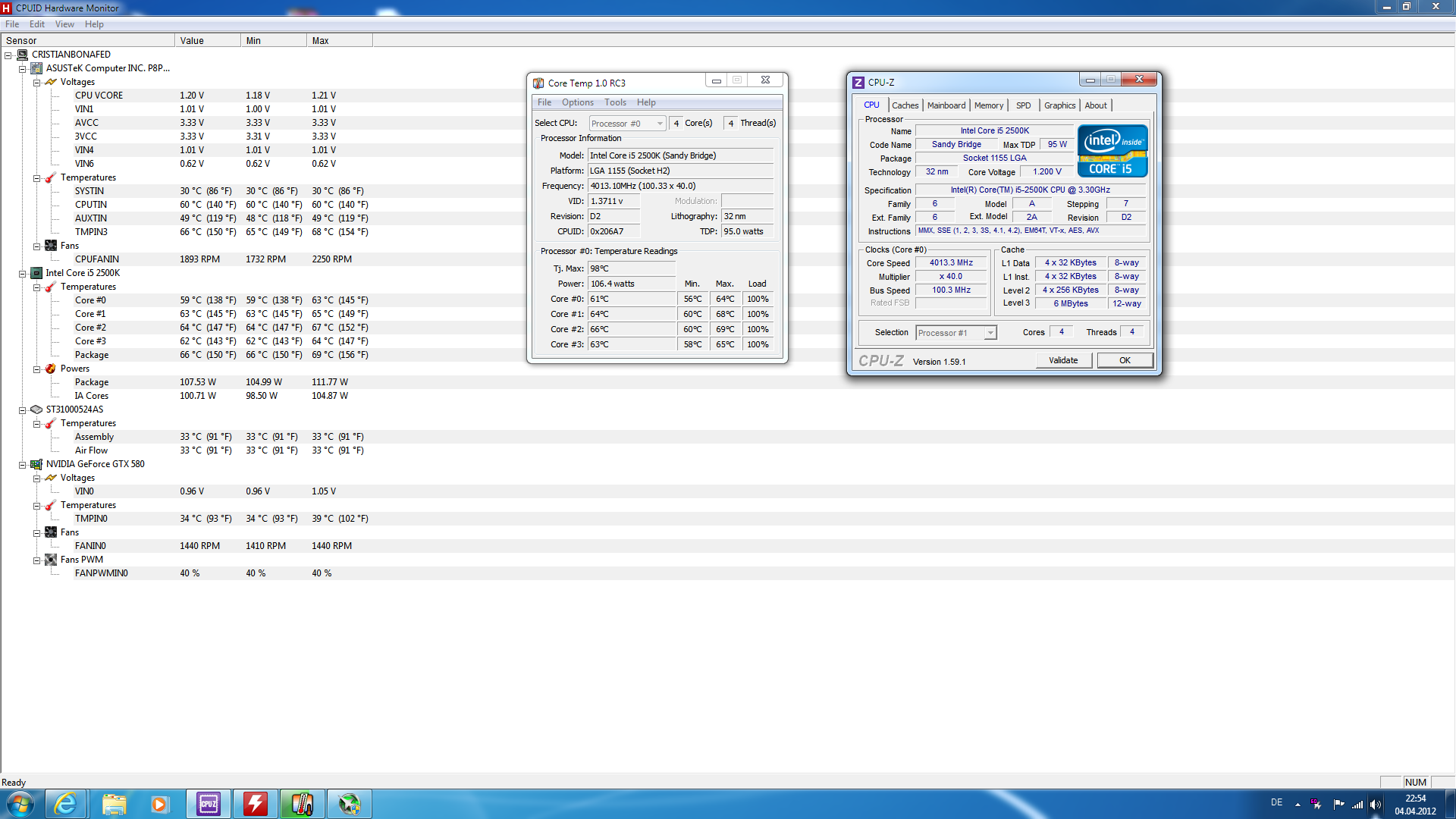1456x819 pixels.
Task: Open the View menu in Hardware Monitor
Action: [64, 24]
